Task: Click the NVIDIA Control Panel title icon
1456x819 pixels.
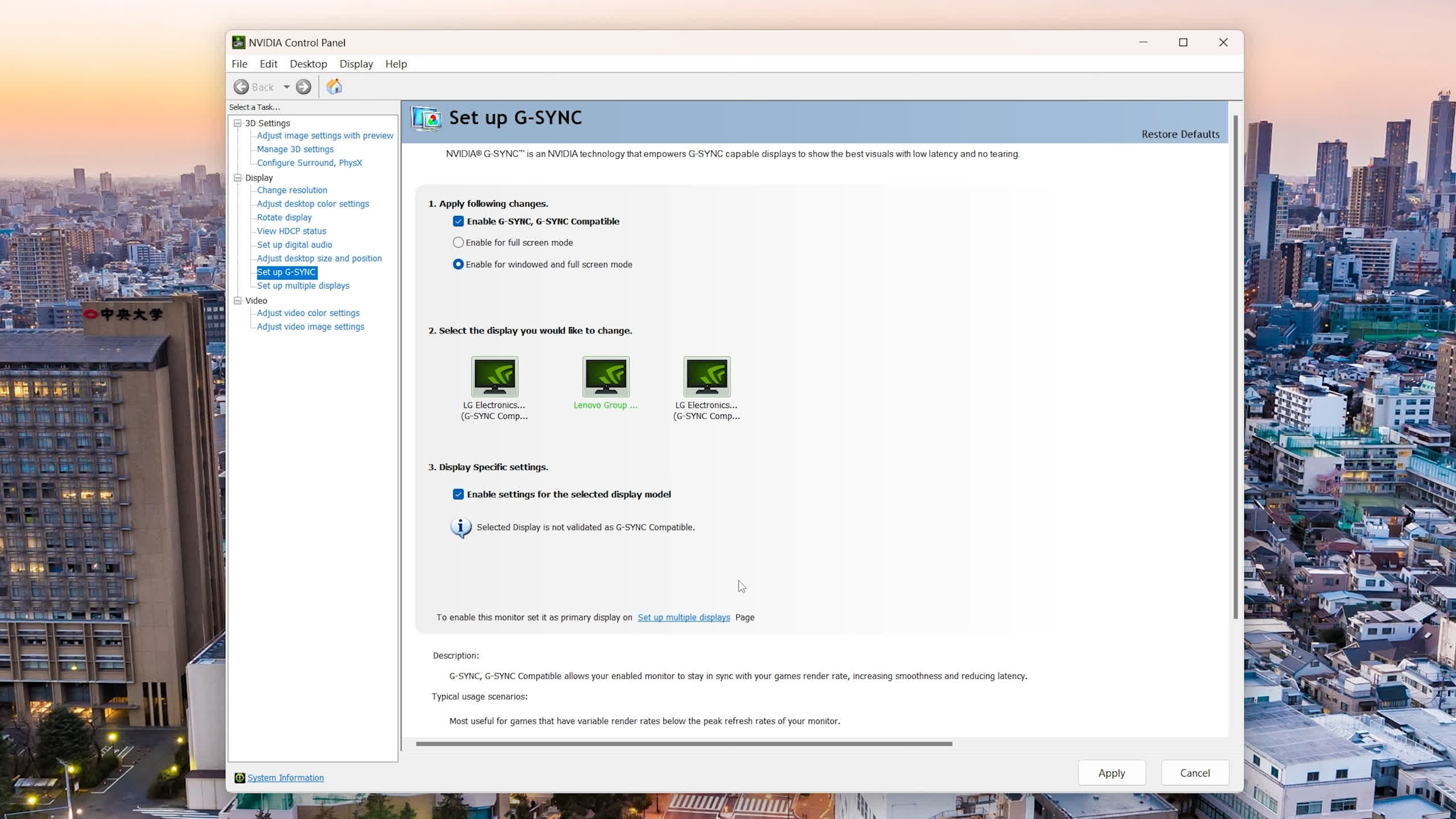Action: click(238, 43)
